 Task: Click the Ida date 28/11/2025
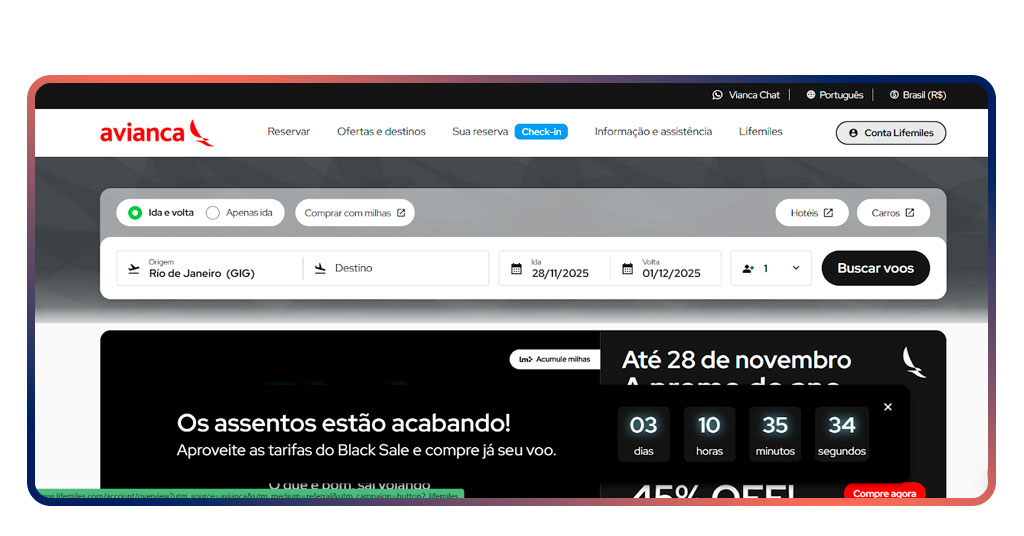click(x=554, y=268)
